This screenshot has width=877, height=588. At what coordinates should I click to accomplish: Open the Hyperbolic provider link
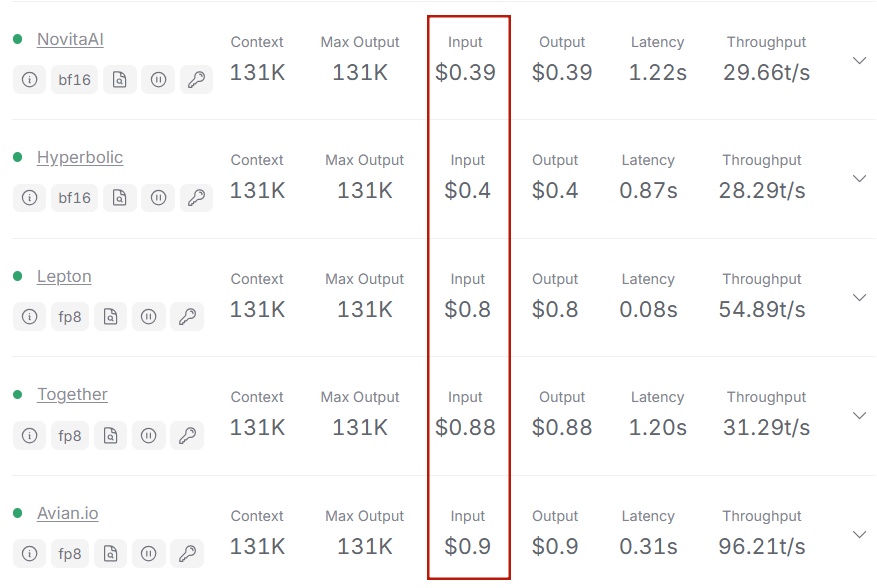80,157
